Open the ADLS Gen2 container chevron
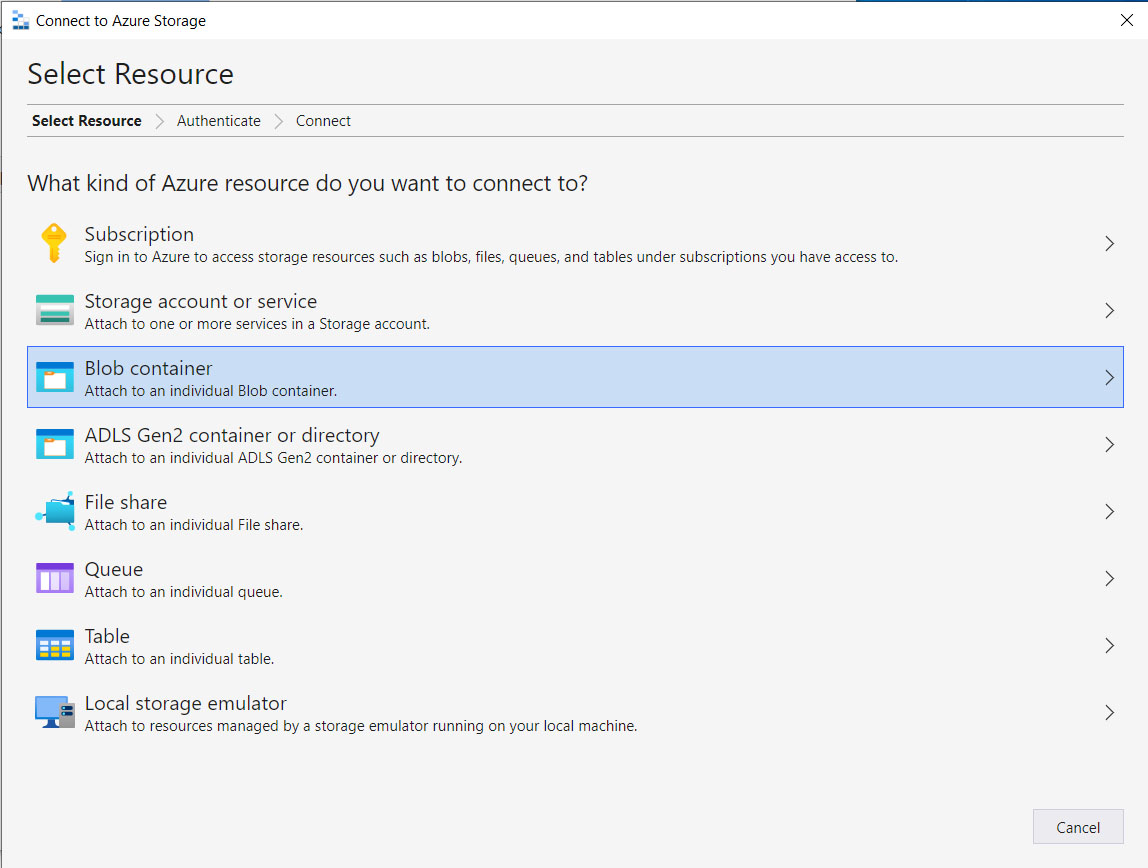 (1109, 444)
